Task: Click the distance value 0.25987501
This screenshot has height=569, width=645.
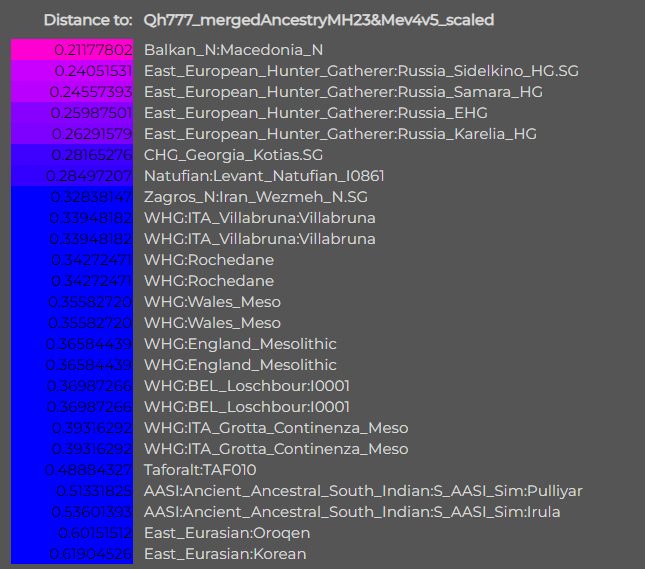Action: 91,113
